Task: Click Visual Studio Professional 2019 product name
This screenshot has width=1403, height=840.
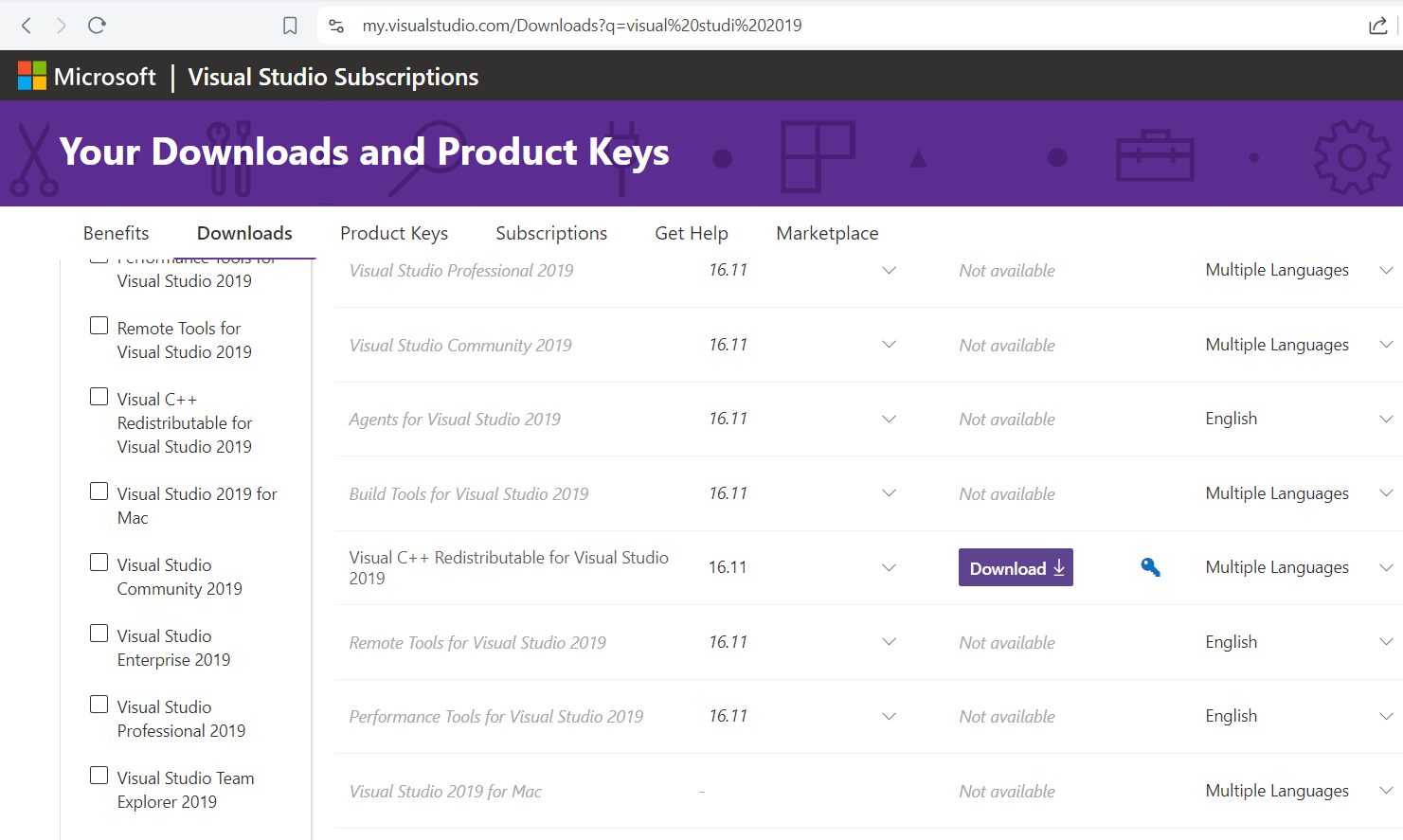Action: tap(461, 271)
